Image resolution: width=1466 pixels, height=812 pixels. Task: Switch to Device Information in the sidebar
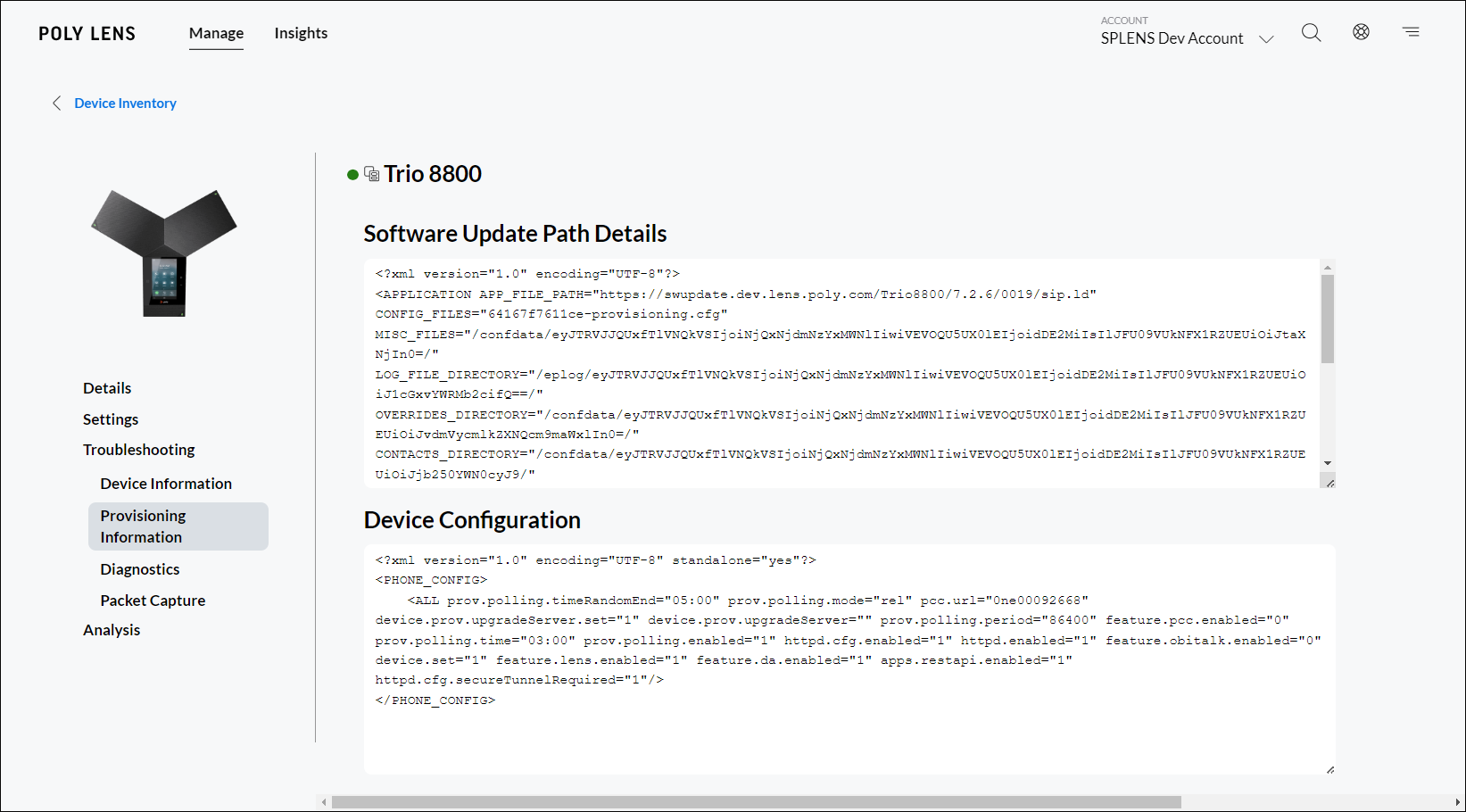(x=166, y=483)
